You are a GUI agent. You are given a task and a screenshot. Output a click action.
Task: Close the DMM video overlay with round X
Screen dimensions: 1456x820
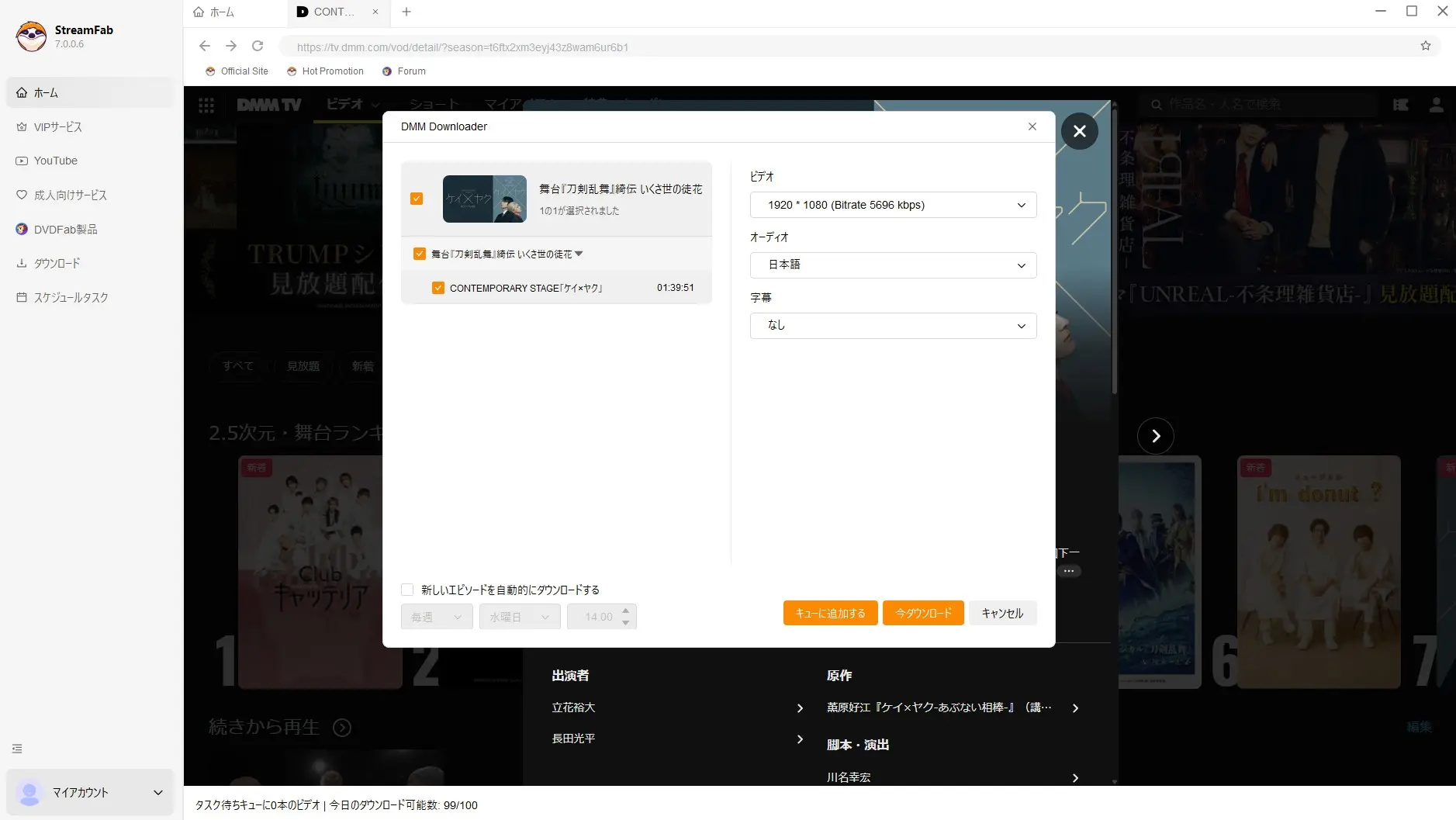click(1080, 131)
